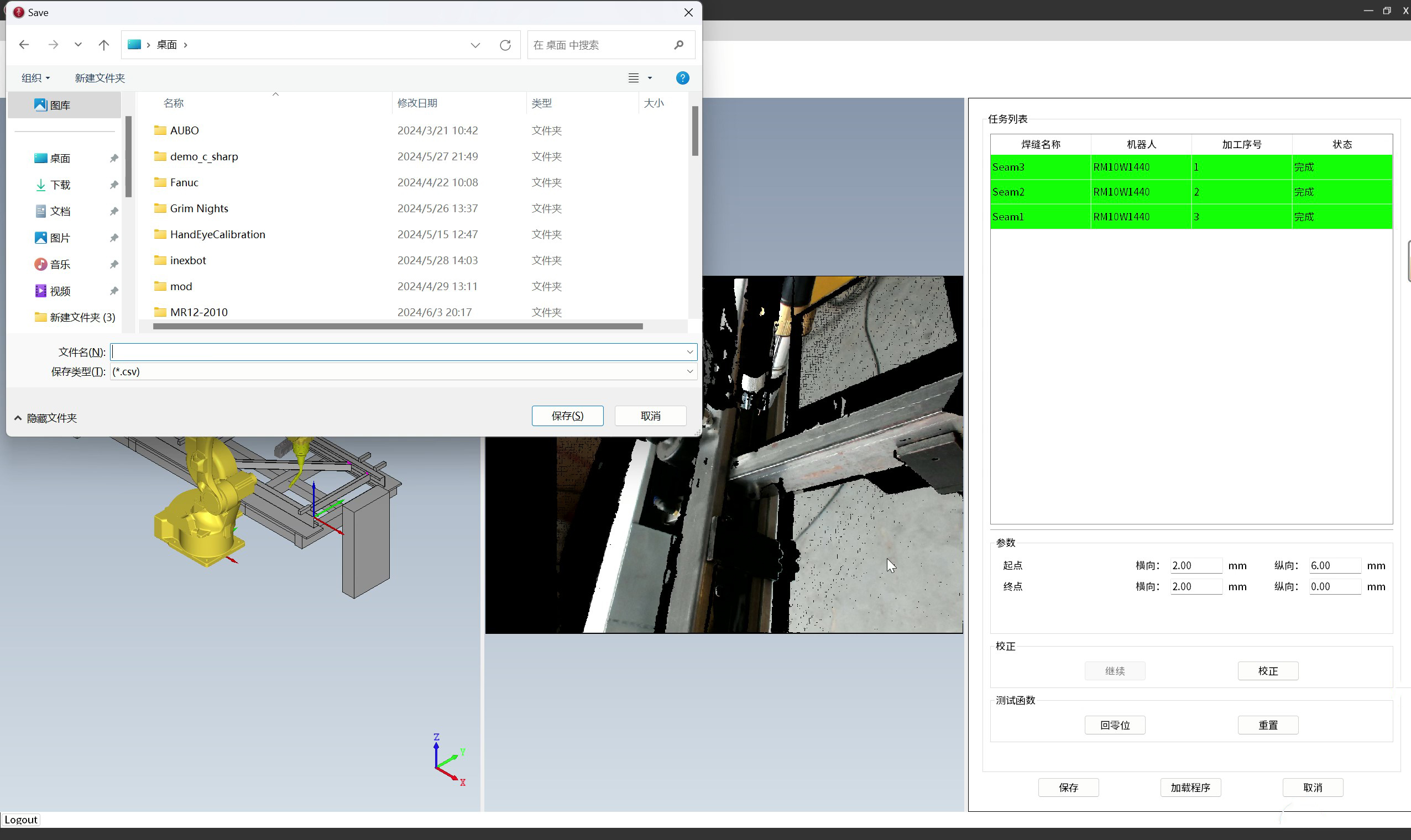Expand the address bar history dropdown
Screen dimensions: 1411x840
pyautogui.click(x=475, y=45)
